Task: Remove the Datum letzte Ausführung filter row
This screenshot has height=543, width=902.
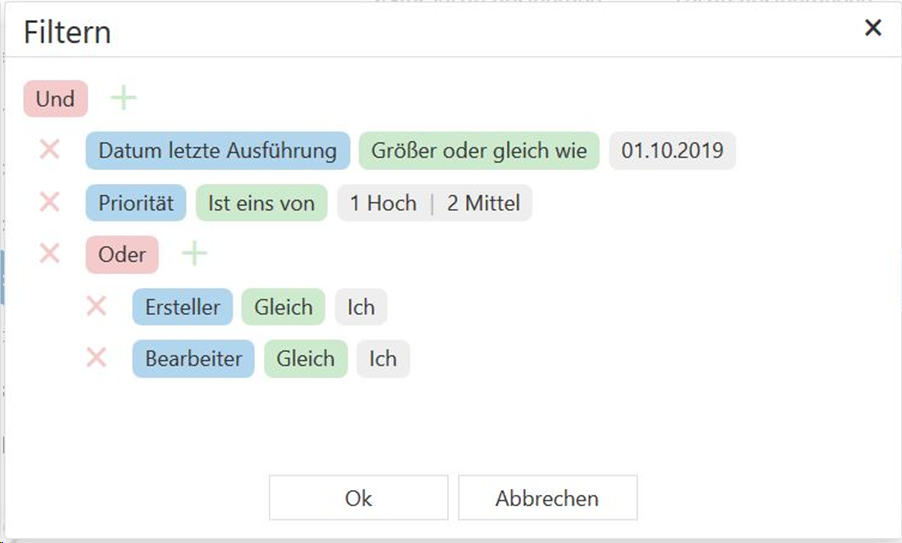Action: coord(49,150)
